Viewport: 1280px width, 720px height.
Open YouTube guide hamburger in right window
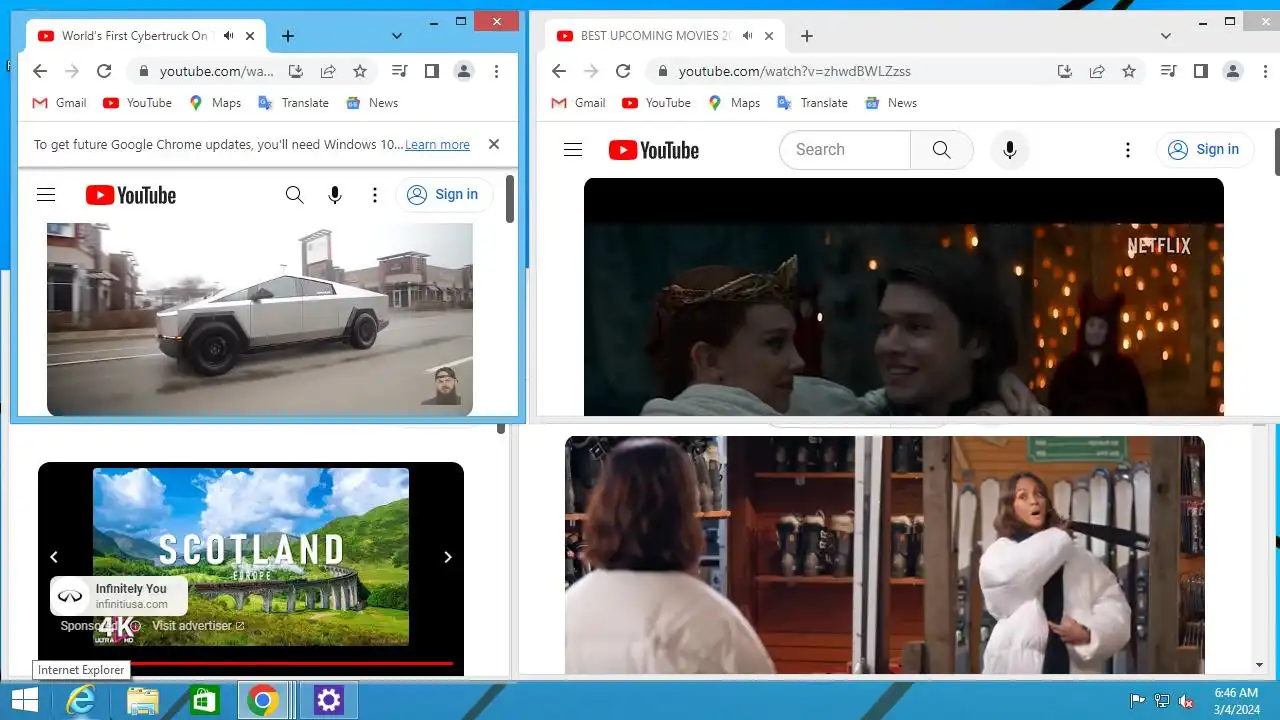(573, 150)
